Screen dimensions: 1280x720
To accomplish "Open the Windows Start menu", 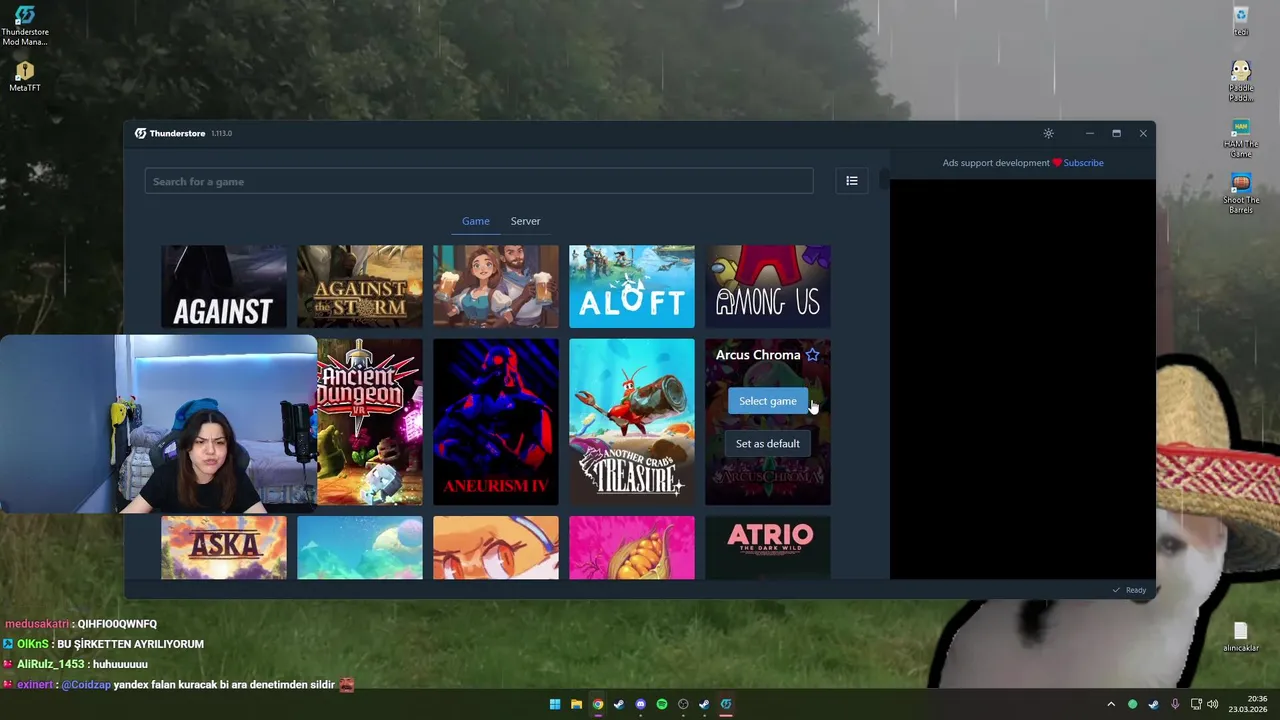I will 555,704.
